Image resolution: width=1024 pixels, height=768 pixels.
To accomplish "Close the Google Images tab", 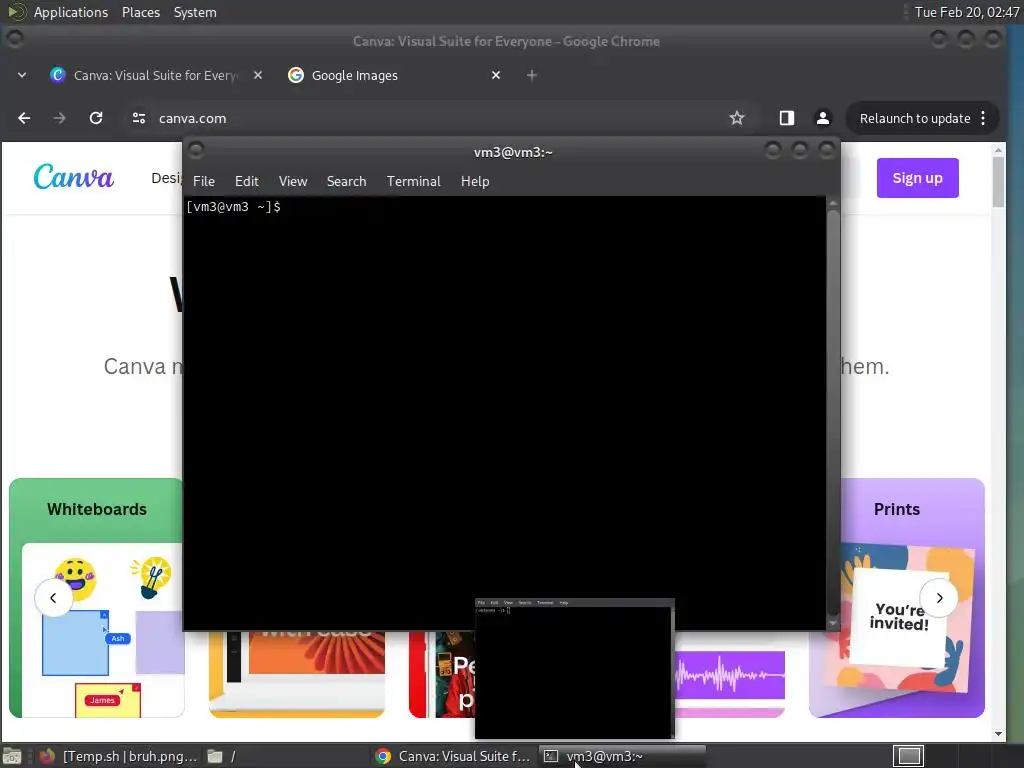I will point(496,76).
